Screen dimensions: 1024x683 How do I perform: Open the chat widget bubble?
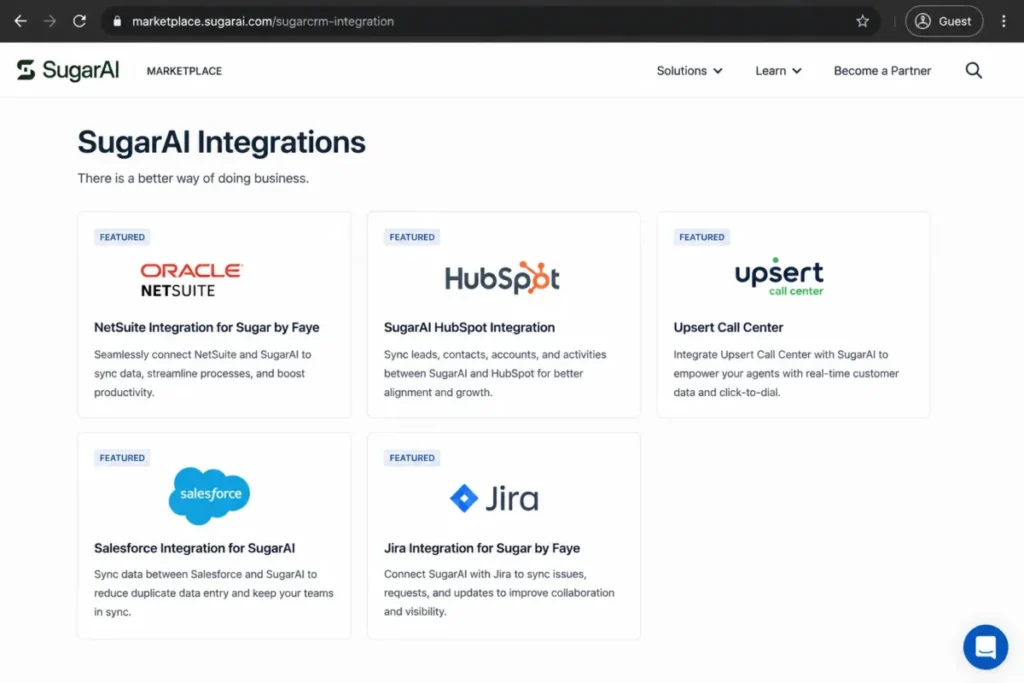click(985, 647)
